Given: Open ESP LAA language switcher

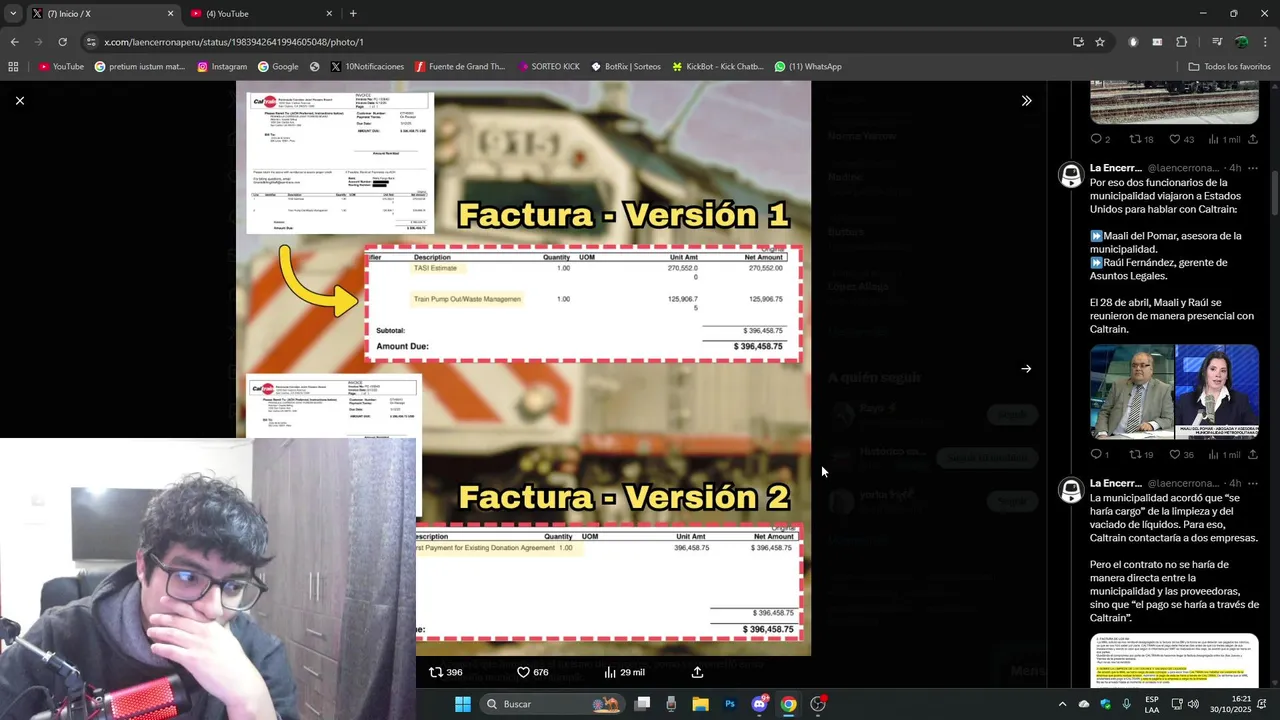Looking at the screenshot, I should pyautogui.click(x=1152, y=704).
